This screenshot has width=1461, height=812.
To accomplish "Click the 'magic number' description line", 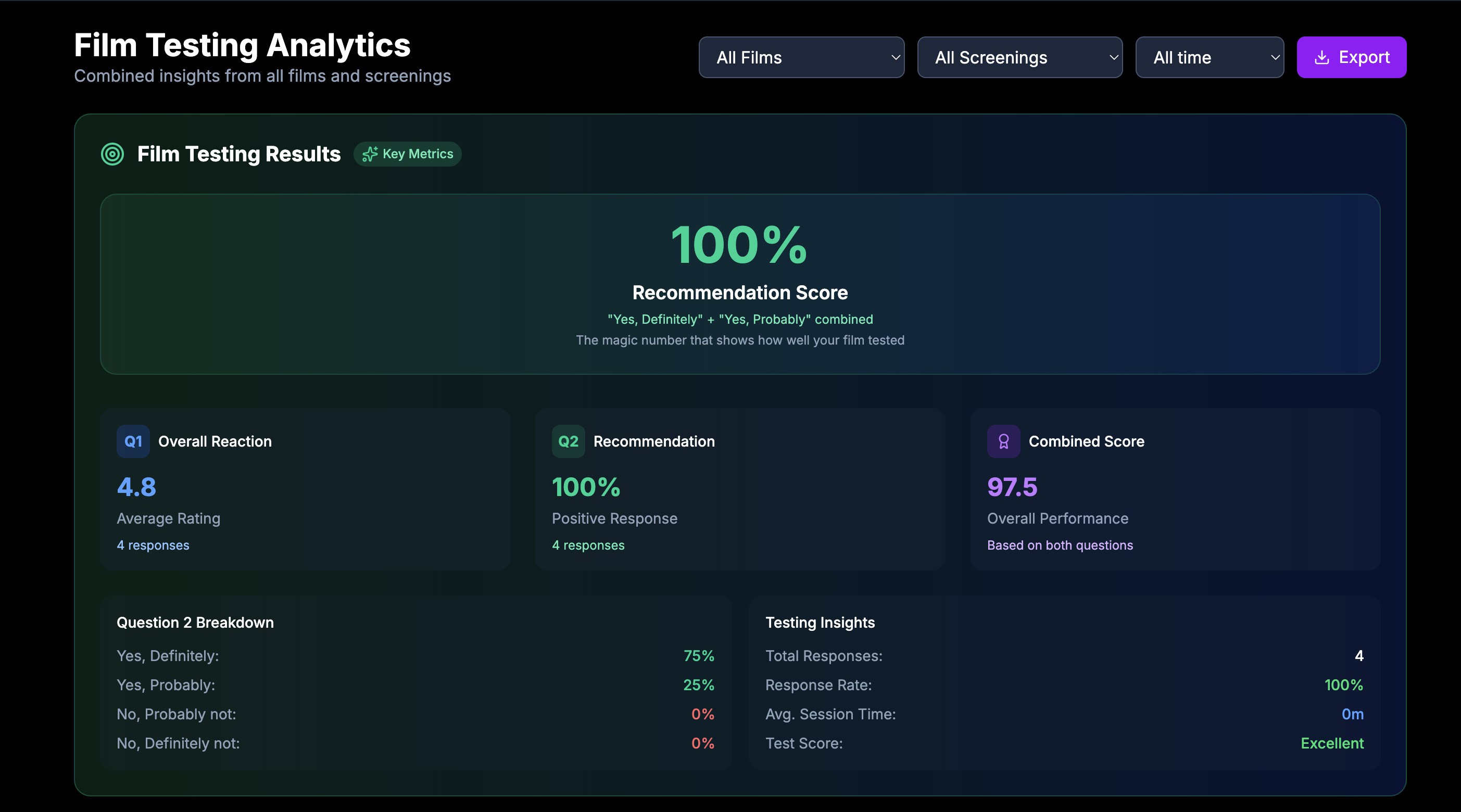I will [x=740, y=340].
